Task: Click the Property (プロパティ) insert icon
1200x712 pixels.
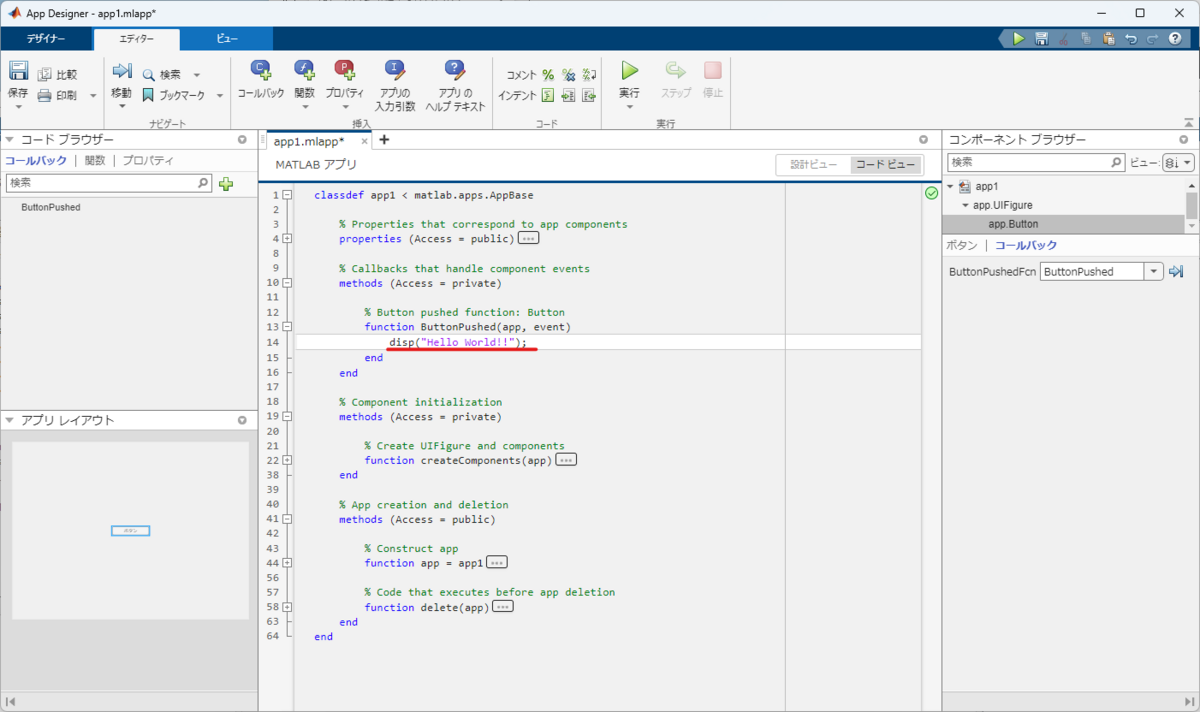Action: 344,71
